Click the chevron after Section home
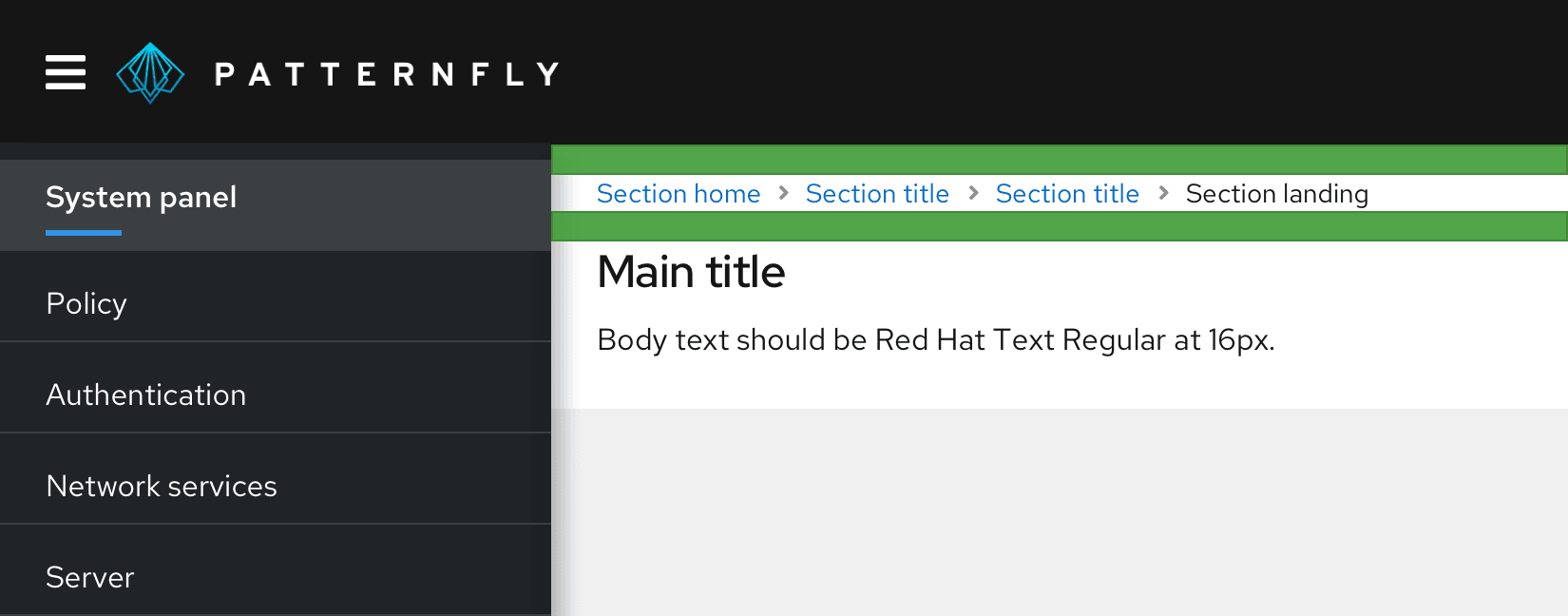 [784, 193]
